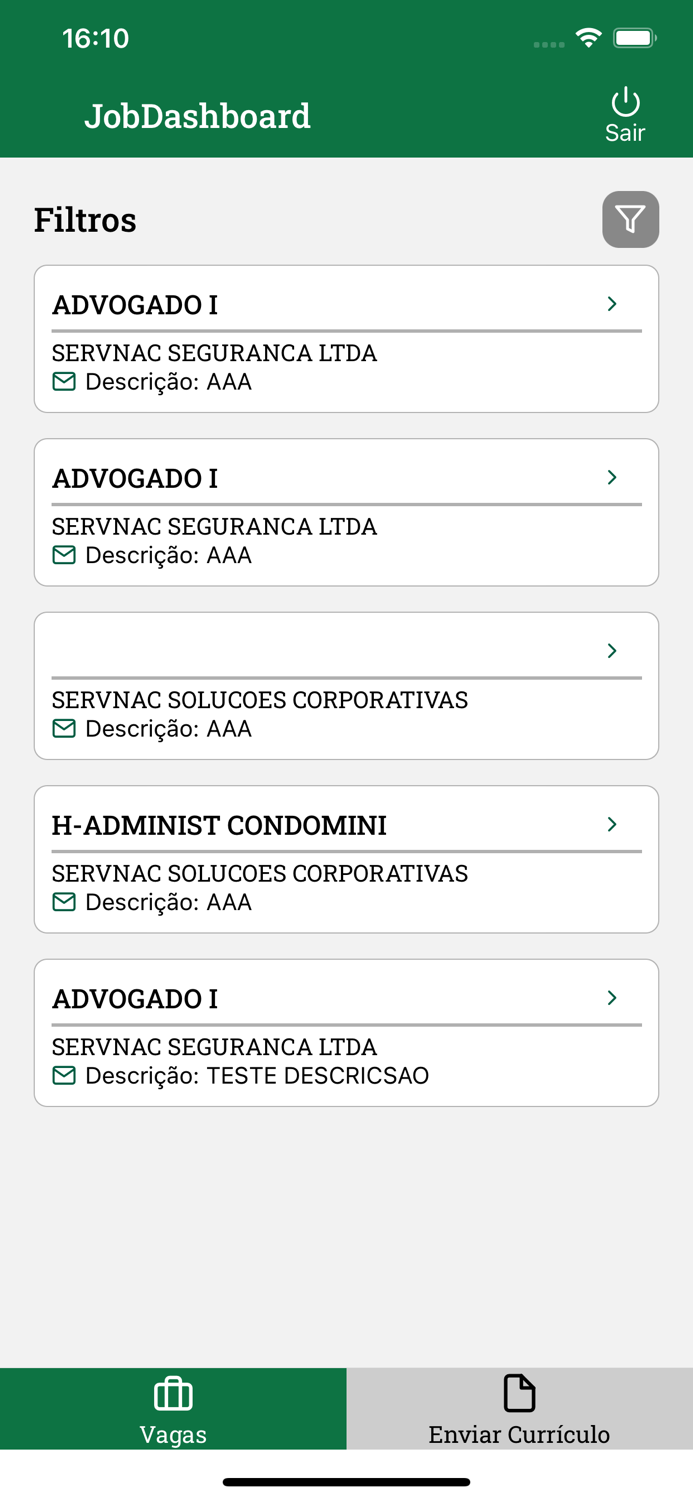The image size is (693, 1500).
Task: Tap the Wi-Fi icon in the status bar
Action: (x=588, y=36)
